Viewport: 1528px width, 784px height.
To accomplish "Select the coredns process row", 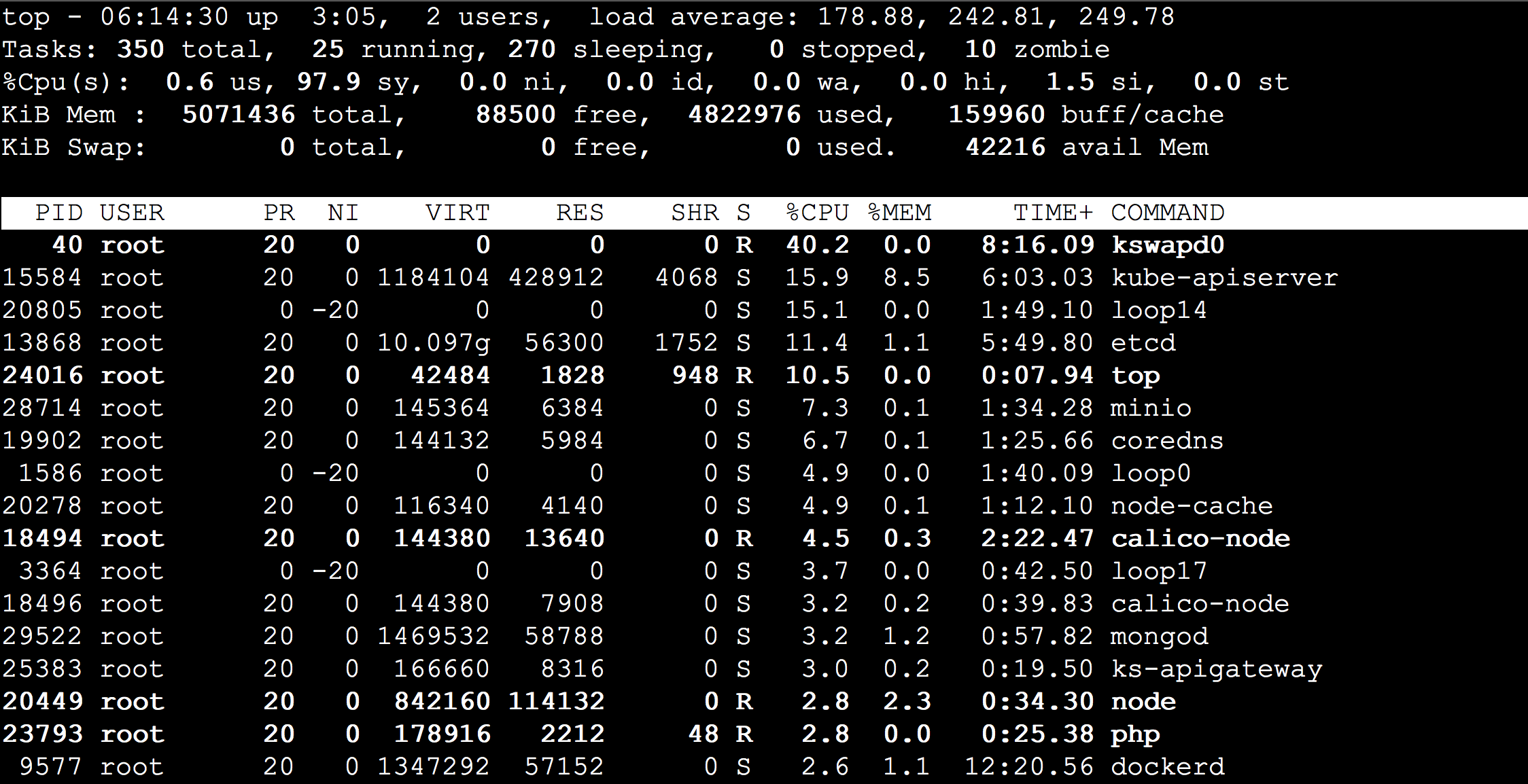I will [1167, 441].
